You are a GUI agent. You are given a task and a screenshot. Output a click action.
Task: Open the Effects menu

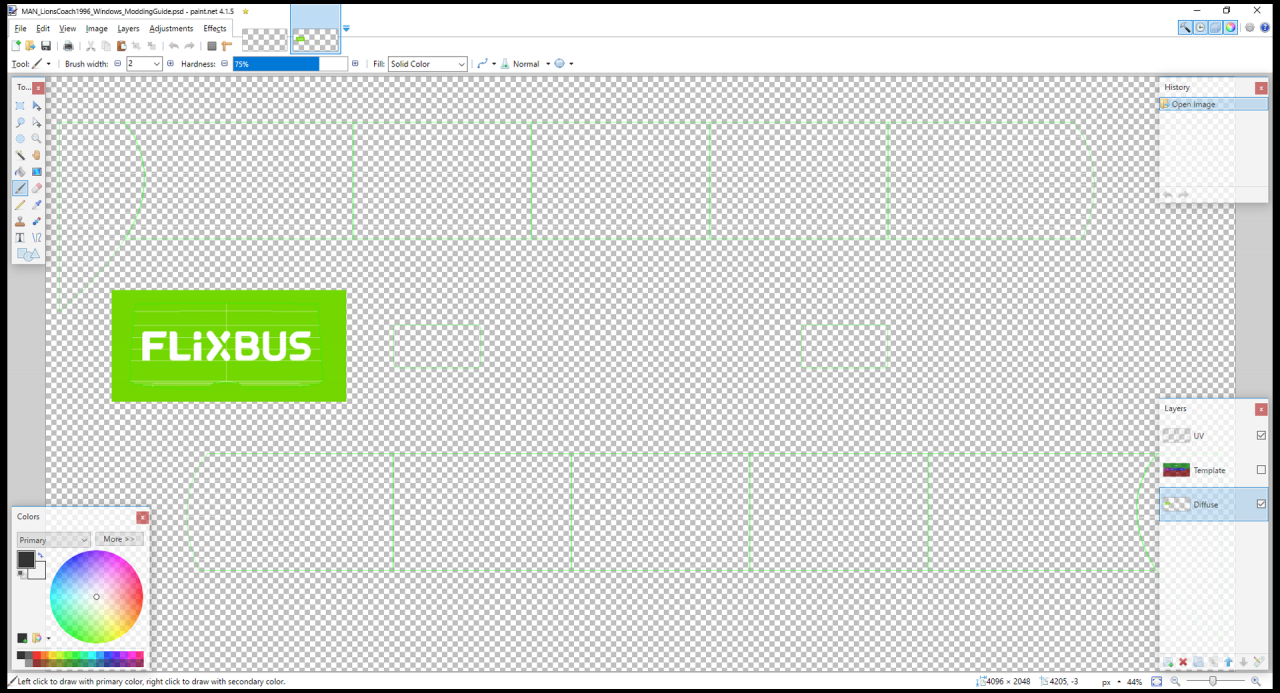(x=215, y=29)
